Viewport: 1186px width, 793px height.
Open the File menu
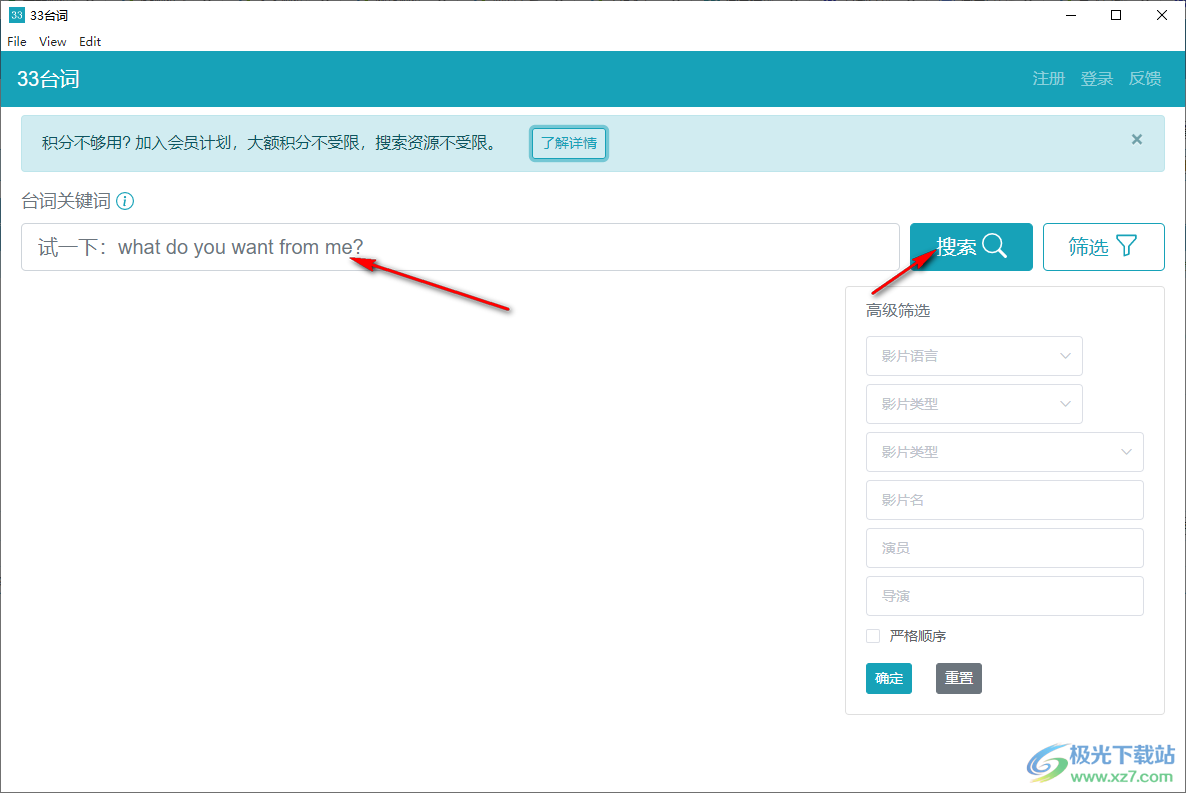pos(17,42)
